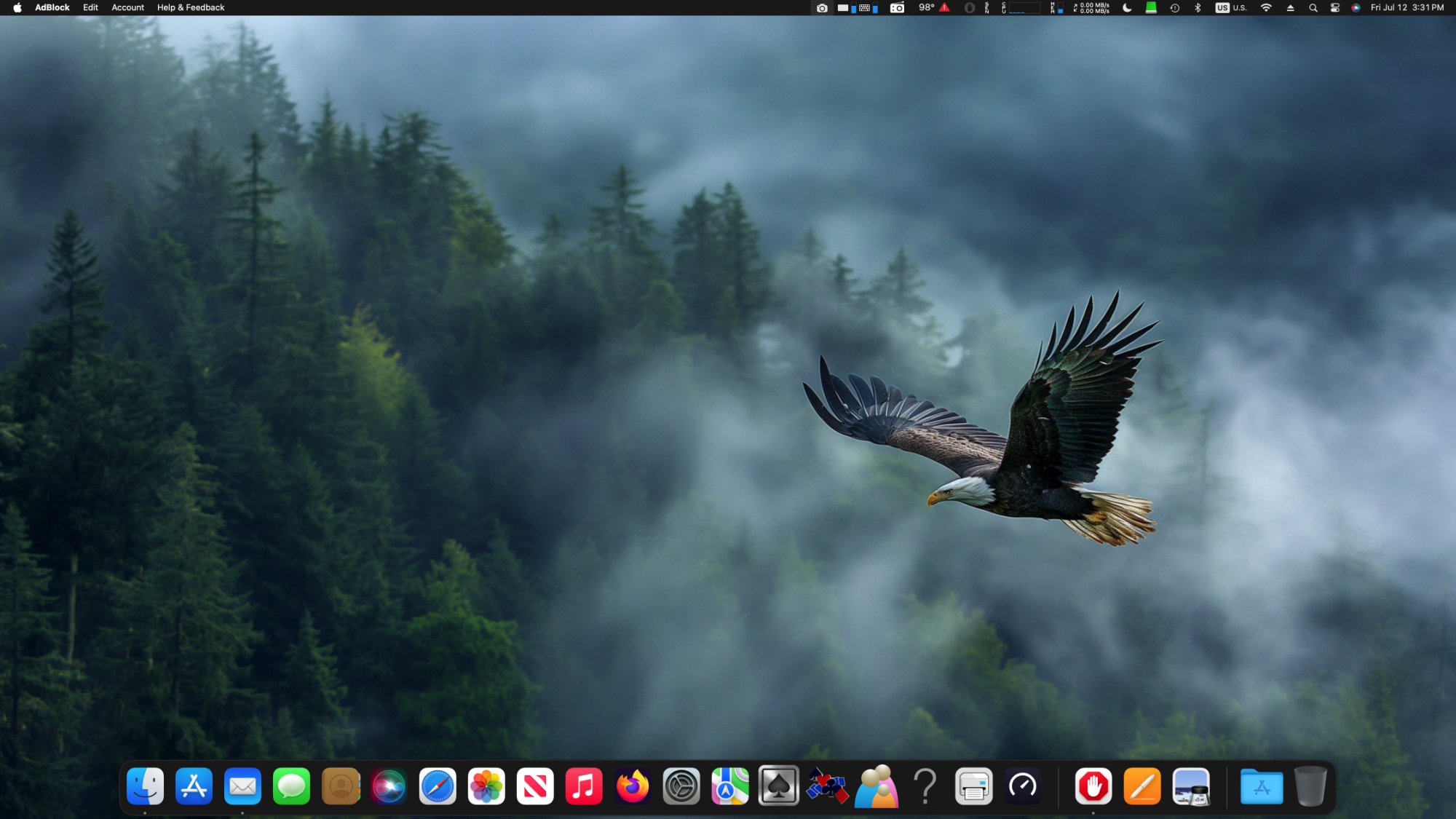Open System Settings gear in dock
Viewport: 1456px width, 819px height.
(x=681, y=786)
